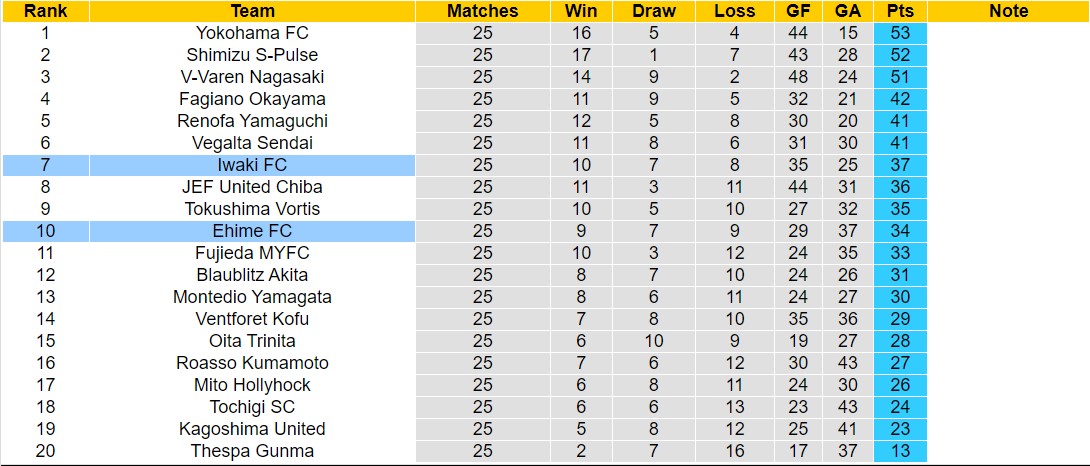
Task: Open JEF United Chiba team entry
Action: (252, 187)
